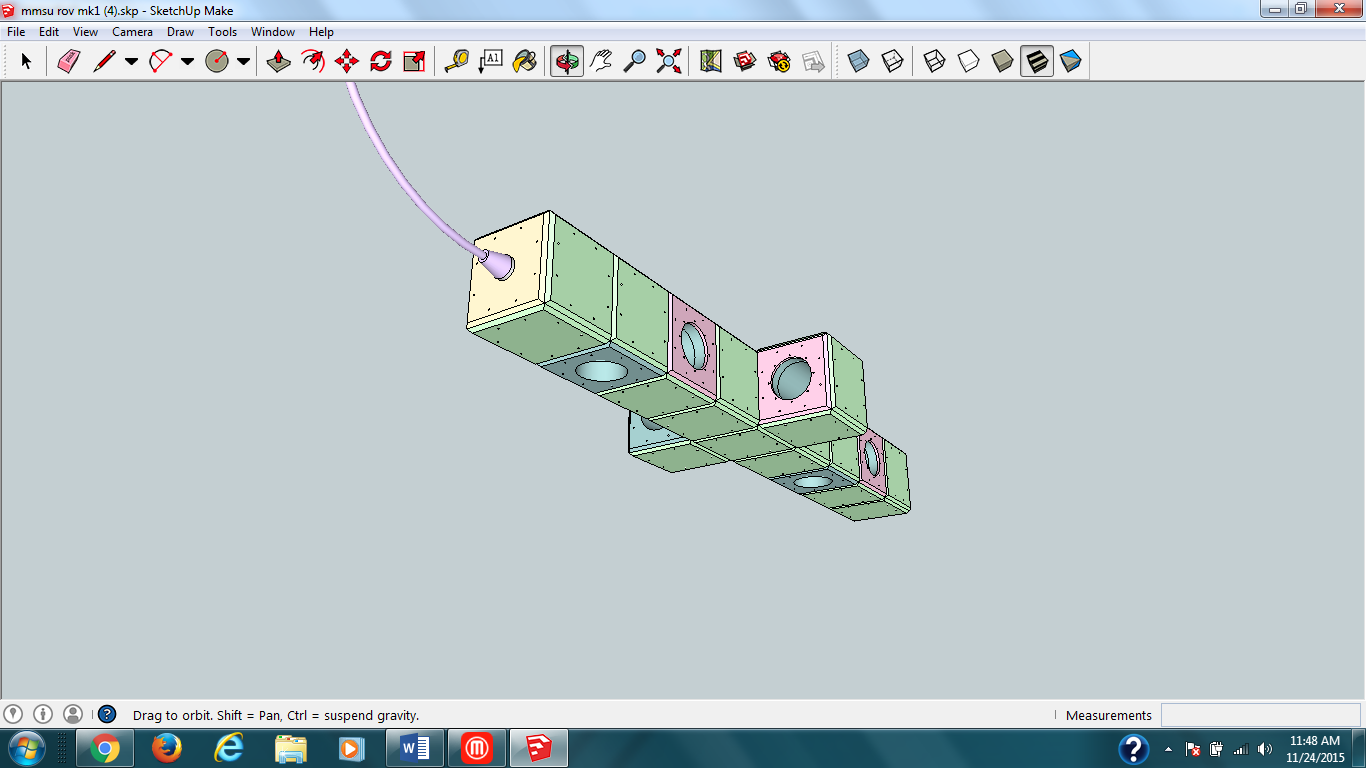Viewport: 1366px width, 768px height.
Task: Click the Instructor help button in status bar
Action: (107, 715)
